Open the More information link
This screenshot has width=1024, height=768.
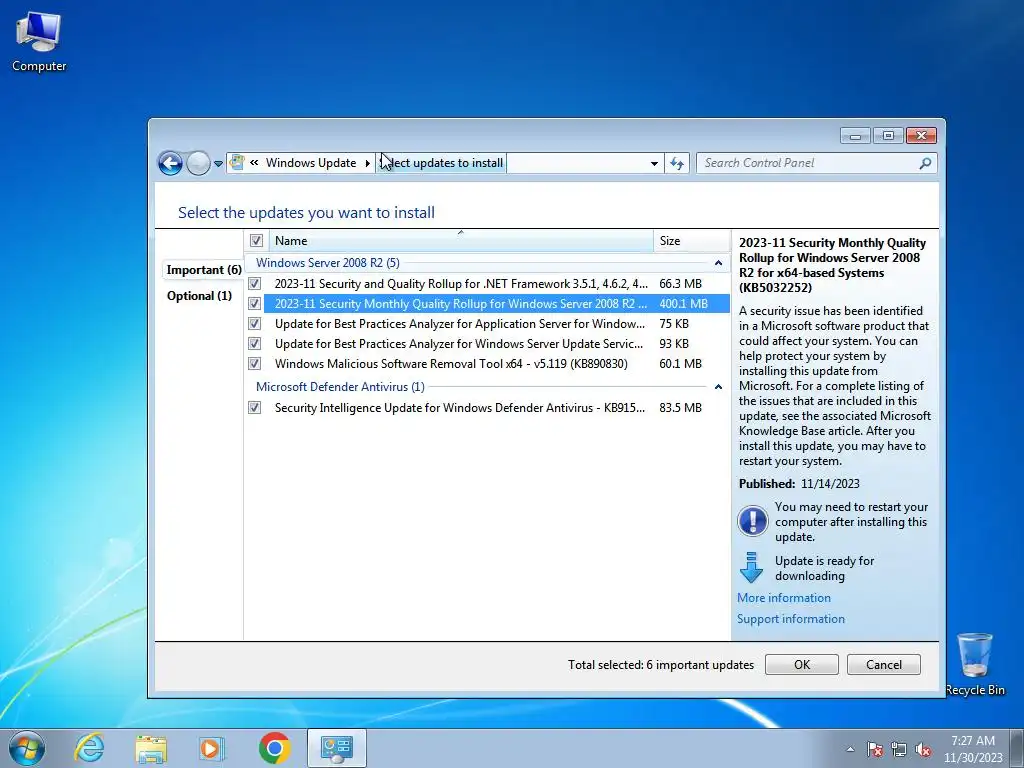(x=784, y=598)
